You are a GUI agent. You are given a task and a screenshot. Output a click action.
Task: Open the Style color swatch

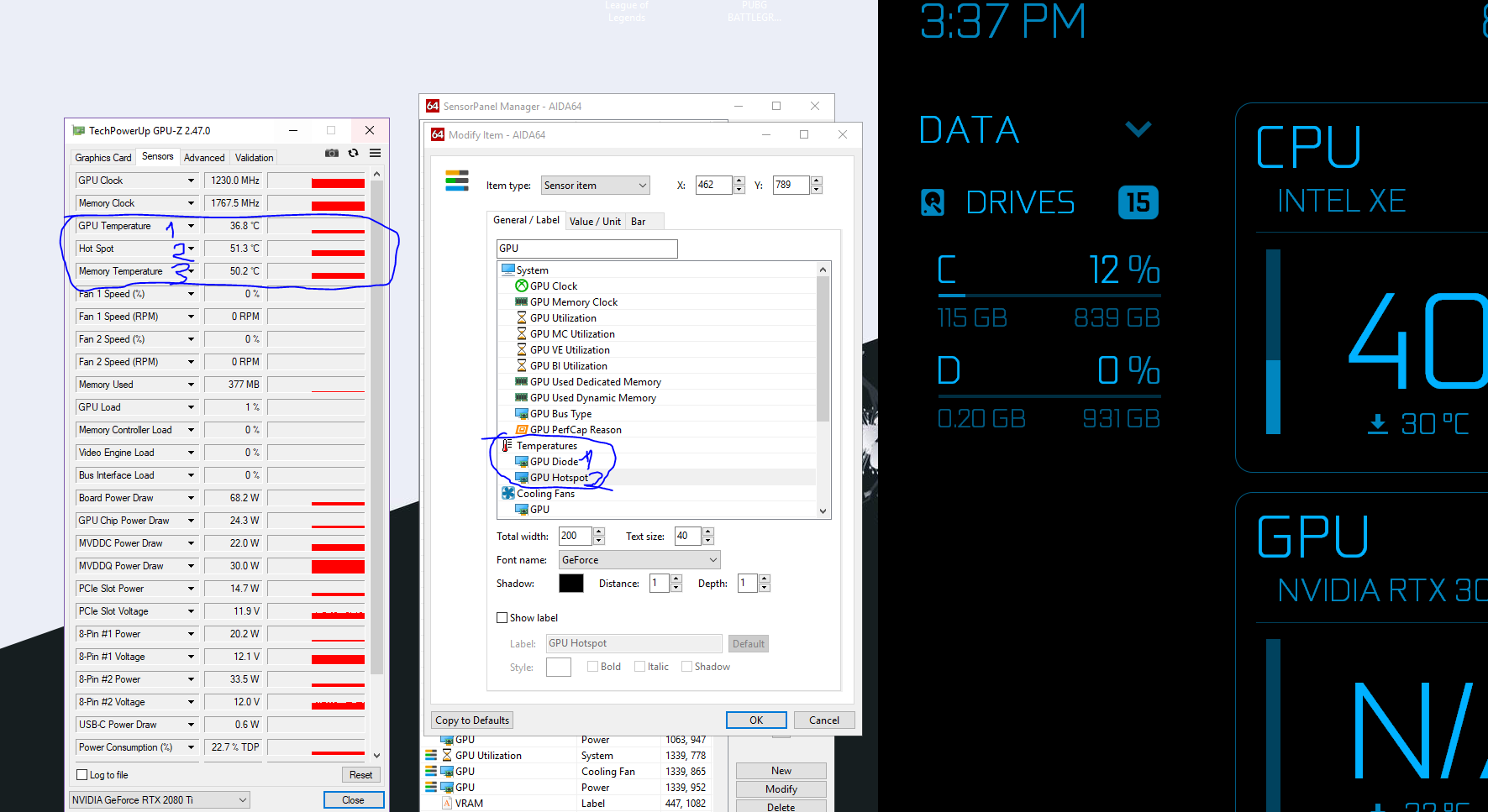[x=559, y=667]
